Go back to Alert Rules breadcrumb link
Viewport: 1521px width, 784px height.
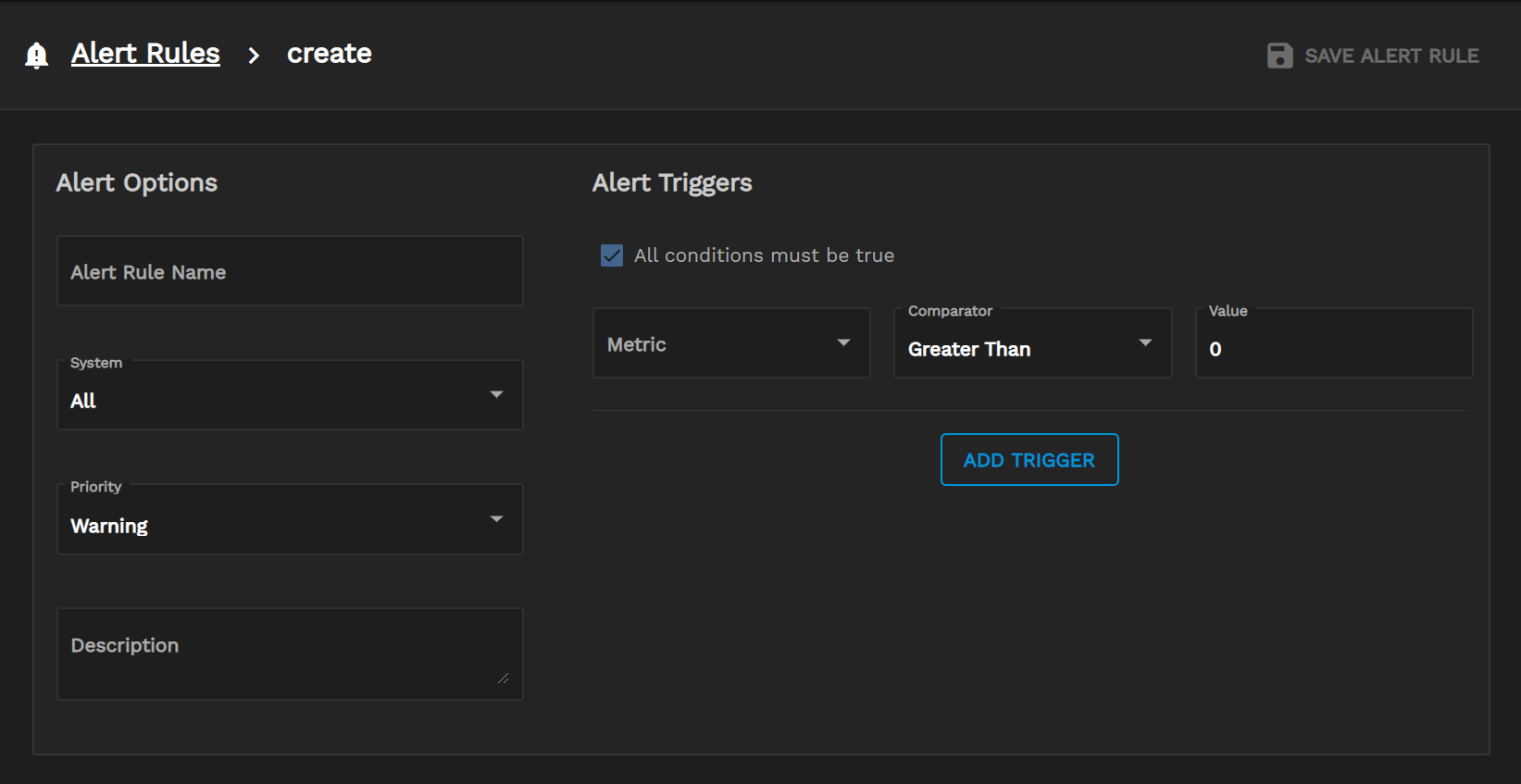[x=145, y=54]
